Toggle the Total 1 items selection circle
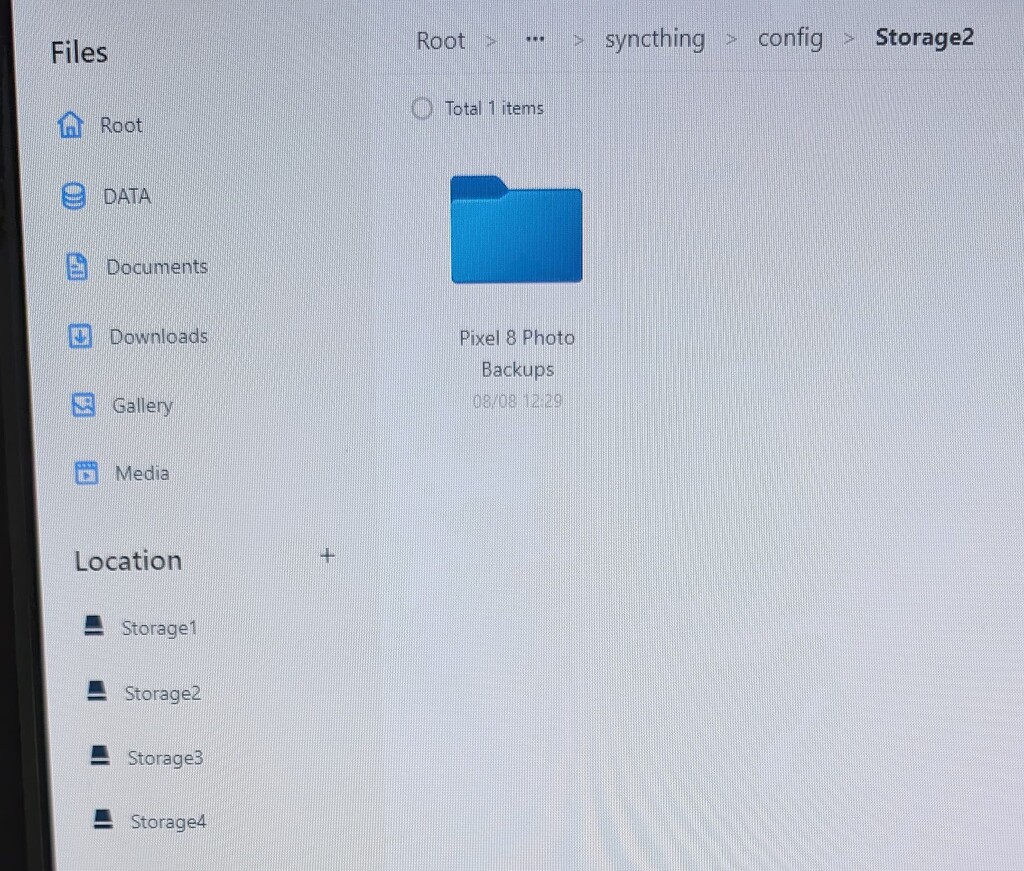Viewport: 1024px width, 871px height. point(422,108)
